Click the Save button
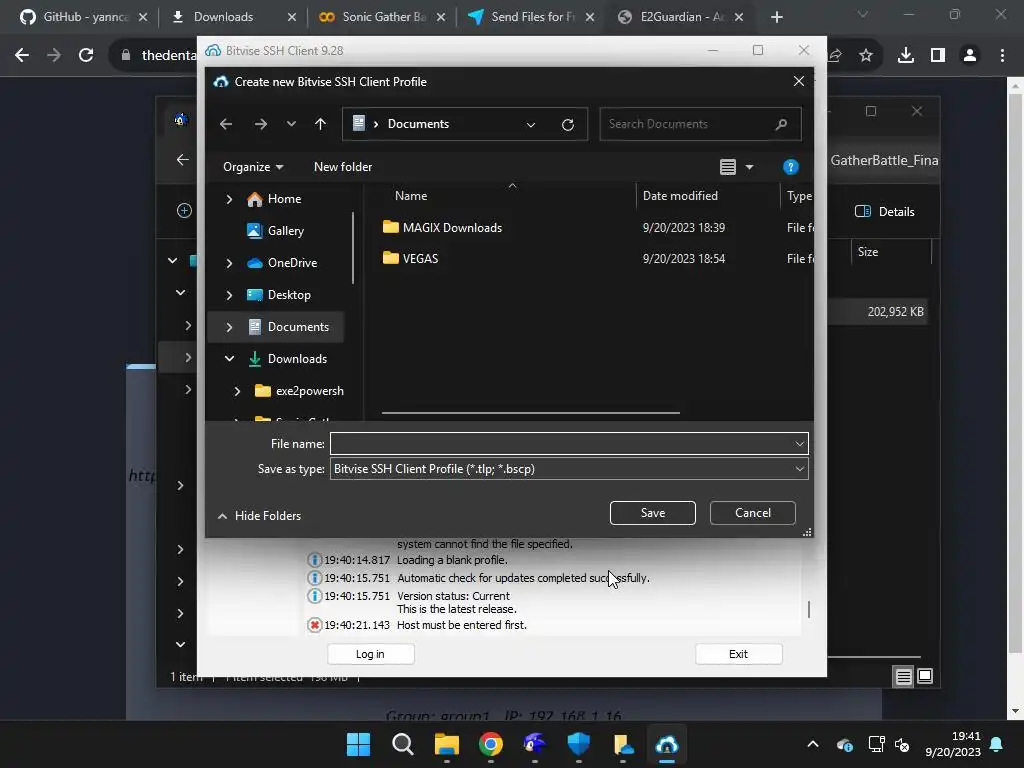 pos(652,513)
